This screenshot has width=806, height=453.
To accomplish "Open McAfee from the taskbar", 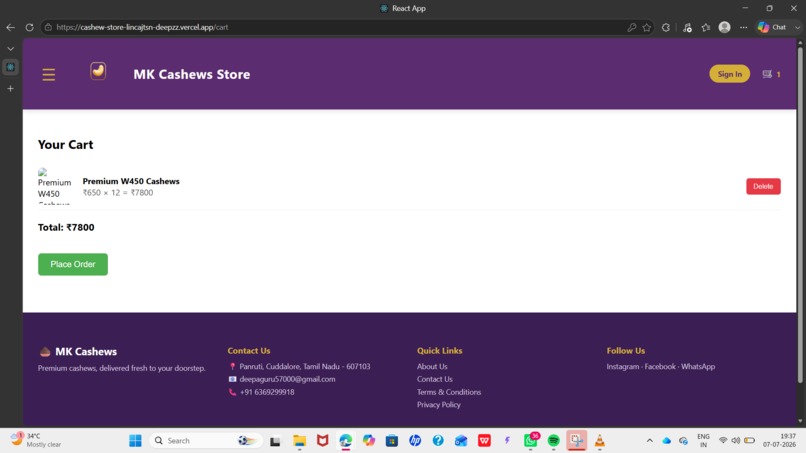I will coord(322,441).
